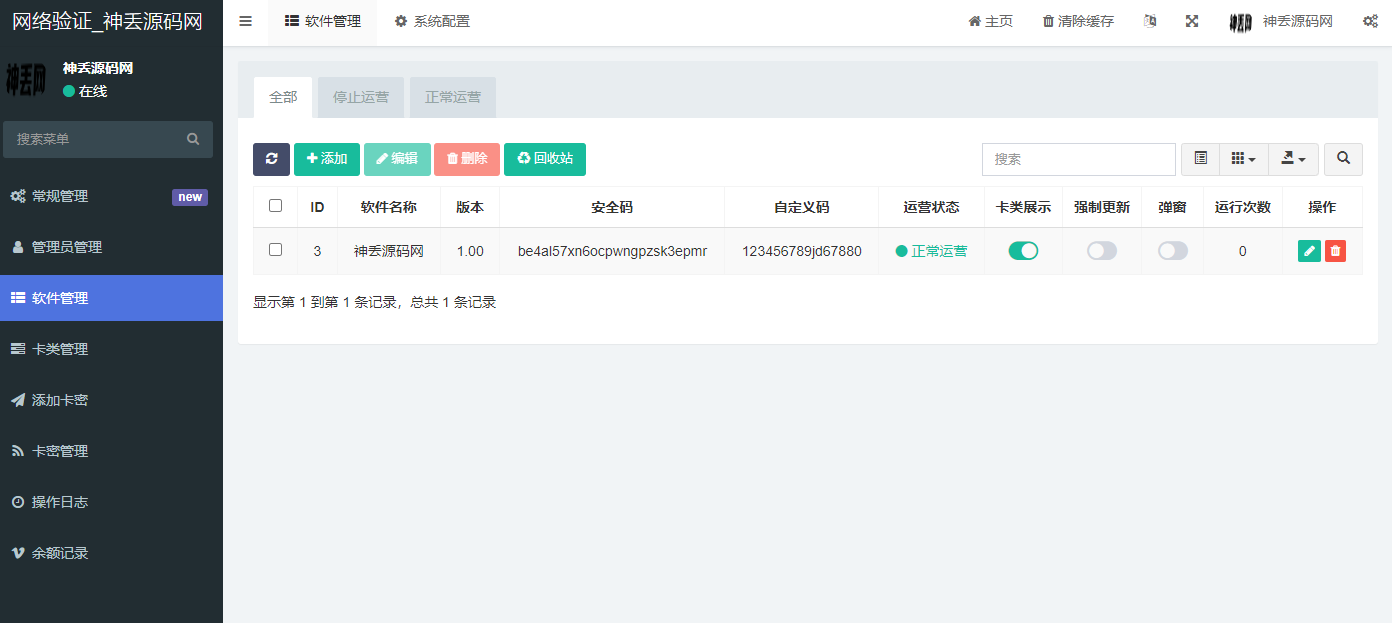This screenshot has height=623, width=1392.
Task: Switch to the 正常运营 tab
Action: point(452,97)
